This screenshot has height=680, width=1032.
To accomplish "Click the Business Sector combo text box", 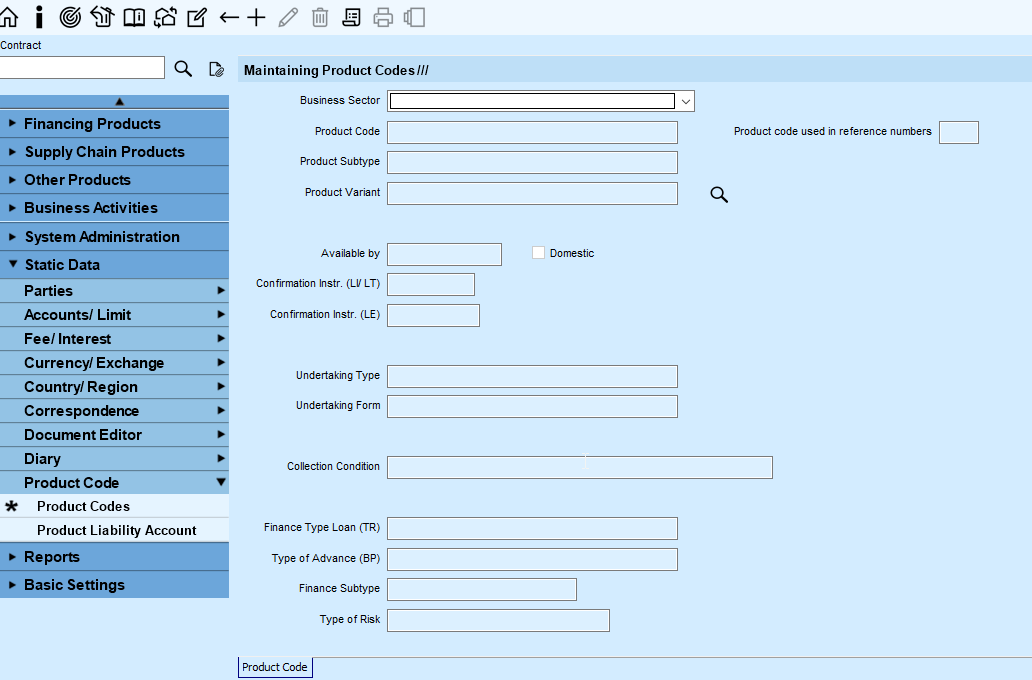I will click(532, 101).
